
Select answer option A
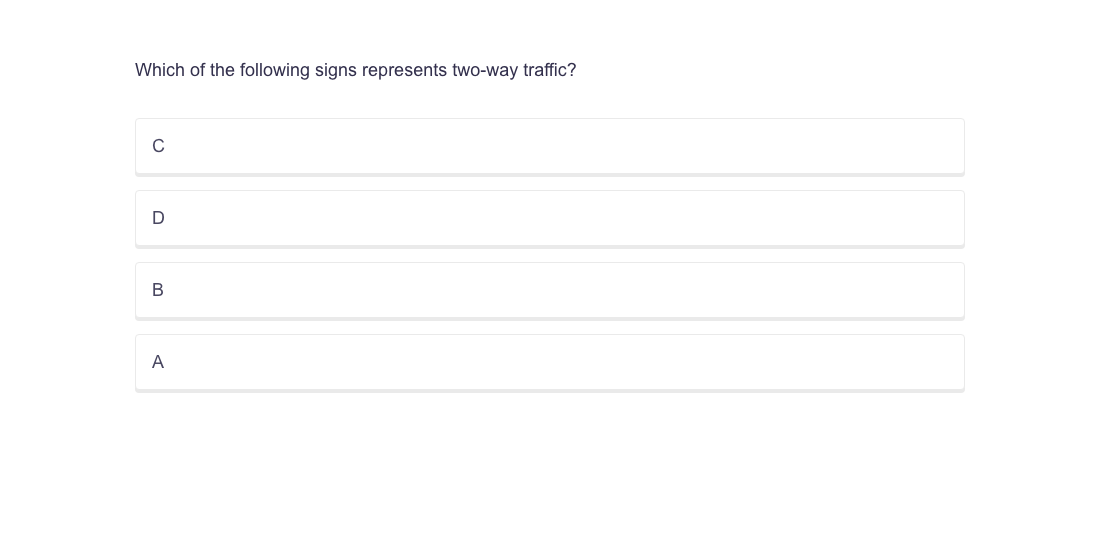(x=549, y=362)
